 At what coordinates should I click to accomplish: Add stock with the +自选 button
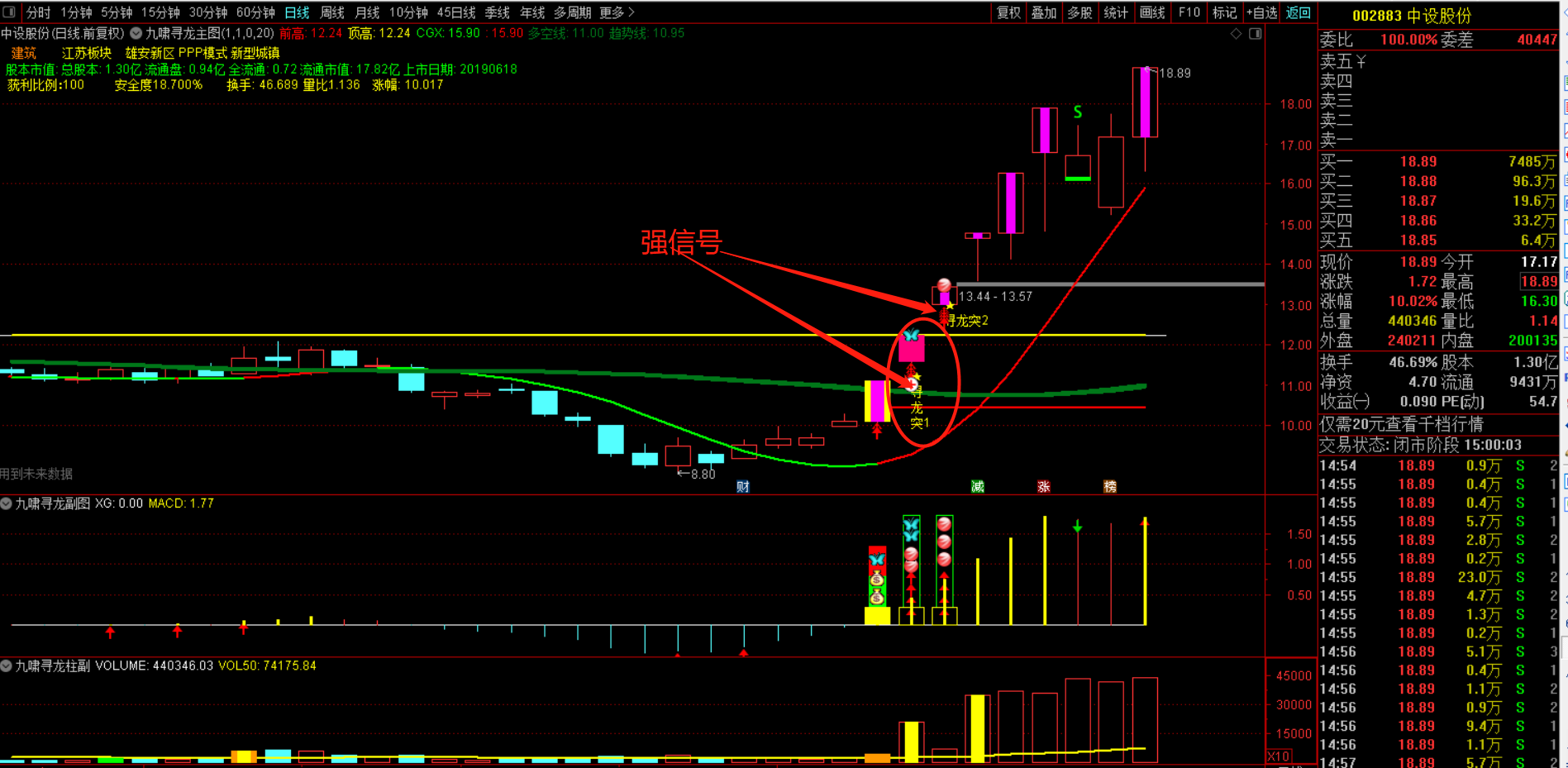click(1261, 12)
